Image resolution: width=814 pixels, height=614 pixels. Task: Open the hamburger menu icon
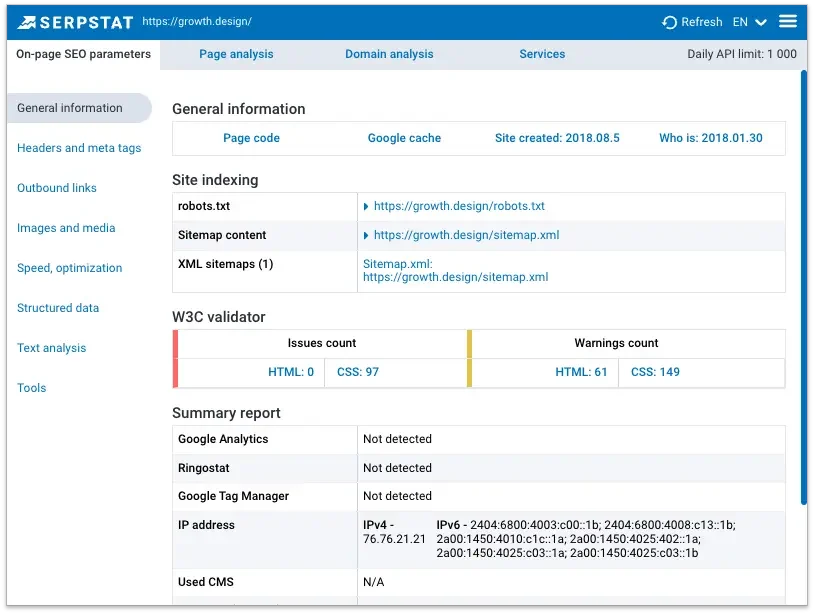(x=787, y=21)
